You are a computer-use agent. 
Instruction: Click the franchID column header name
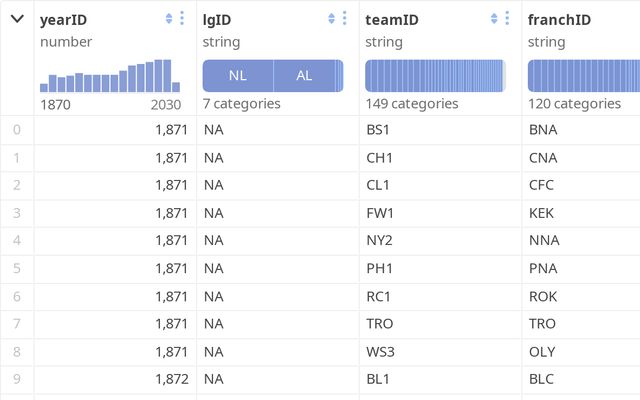tap(559, 19)
